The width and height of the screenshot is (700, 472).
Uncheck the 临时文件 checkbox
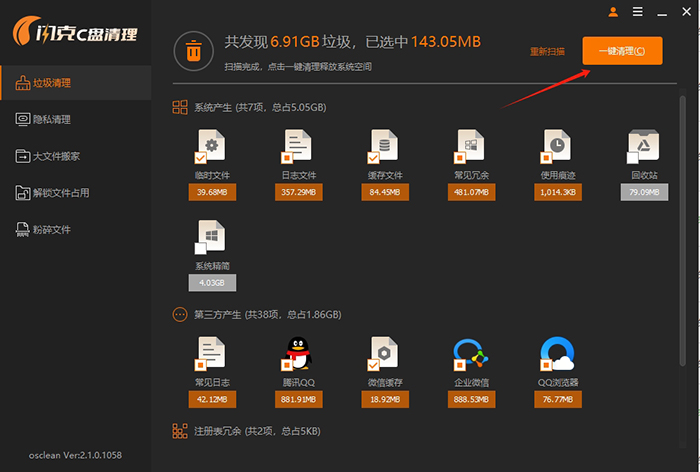click(x=200, y=158)
